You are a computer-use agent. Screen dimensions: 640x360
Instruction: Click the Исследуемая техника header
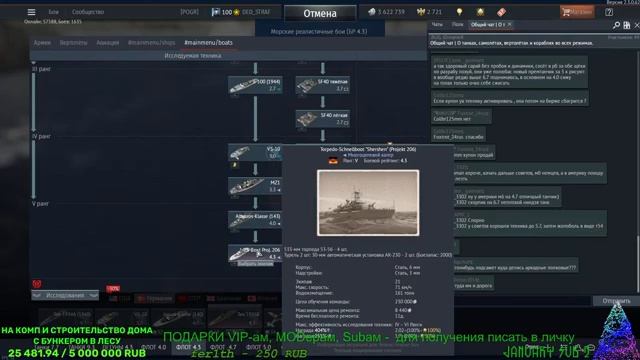coord(193,56)
